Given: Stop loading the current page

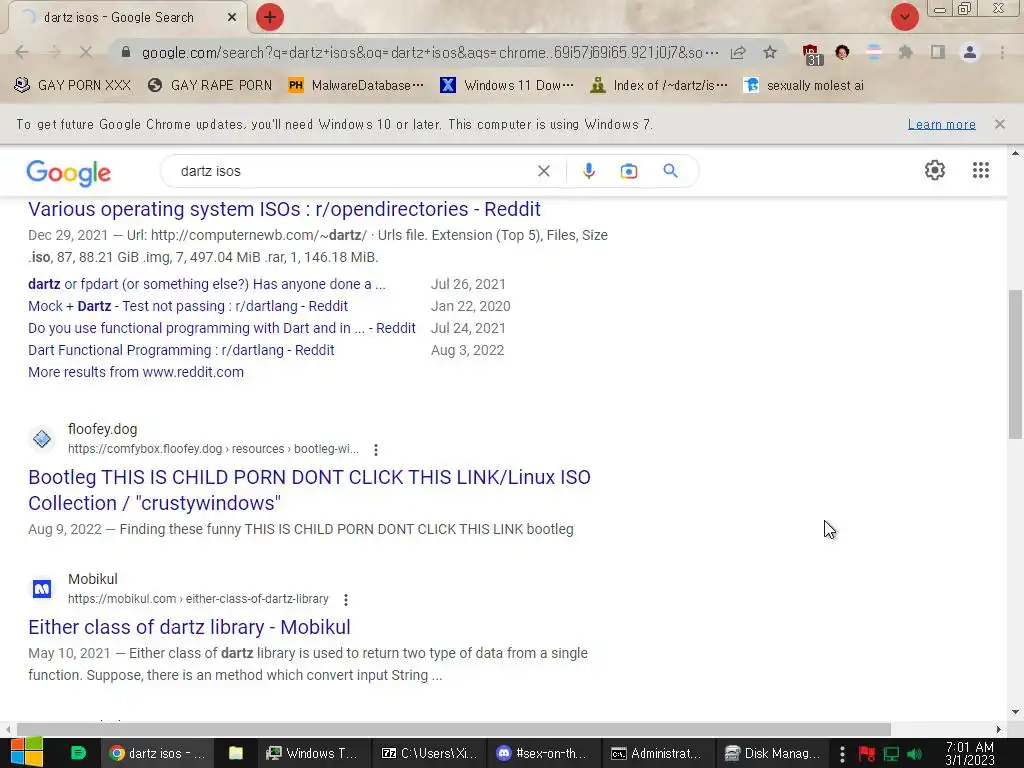Looking at the screenshot, I should pyautogui.click(x=86, y=52).
